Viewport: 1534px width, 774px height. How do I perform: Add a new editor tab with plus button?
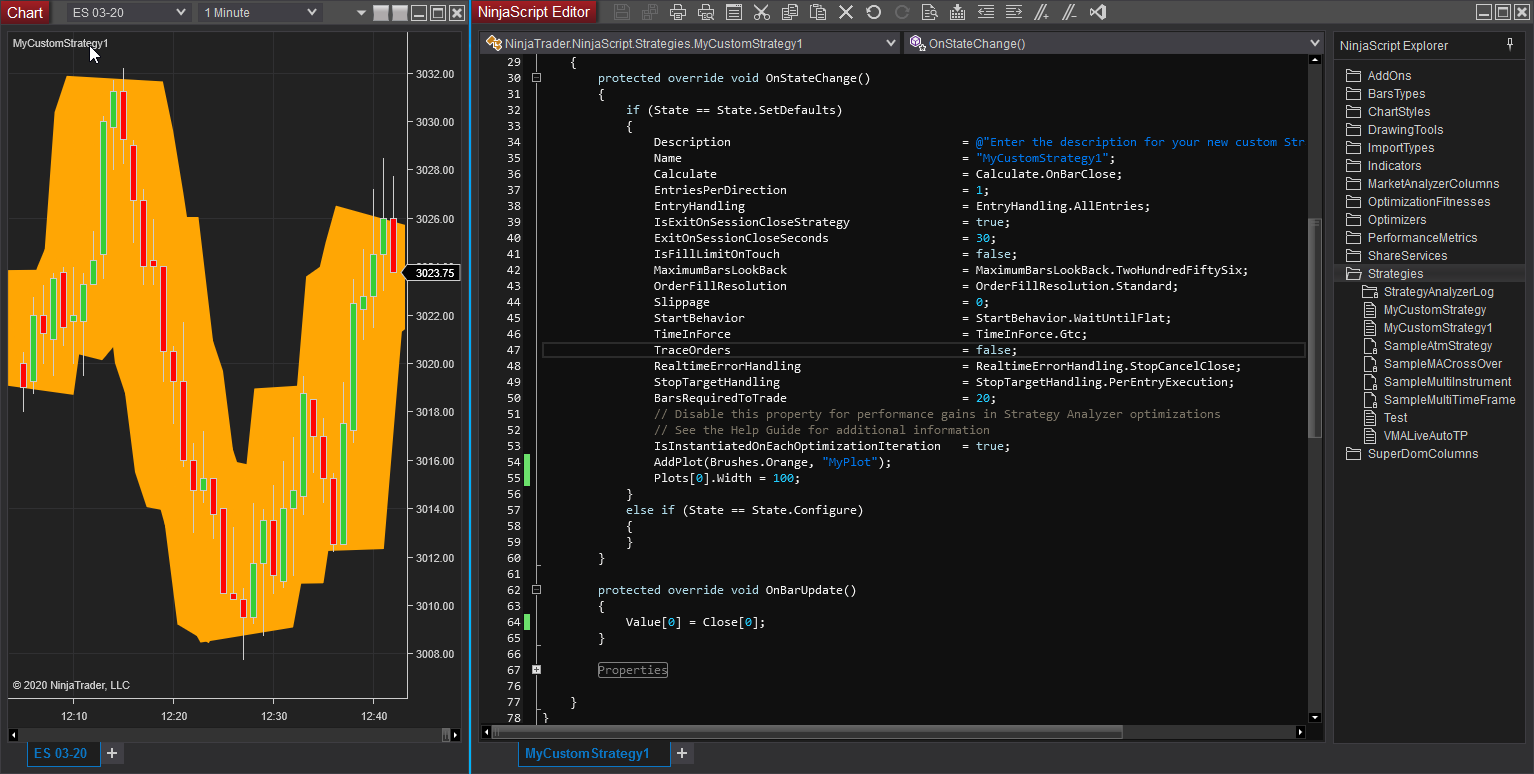[682, 753]
